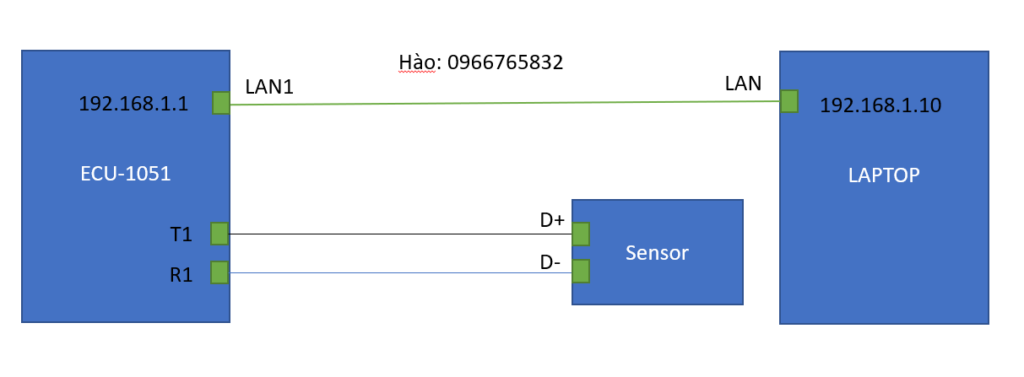Click the 192.168.1.10 IP address text
Image resolution: width=1024 pixels, height=377 pixels.
coord(880,105)
